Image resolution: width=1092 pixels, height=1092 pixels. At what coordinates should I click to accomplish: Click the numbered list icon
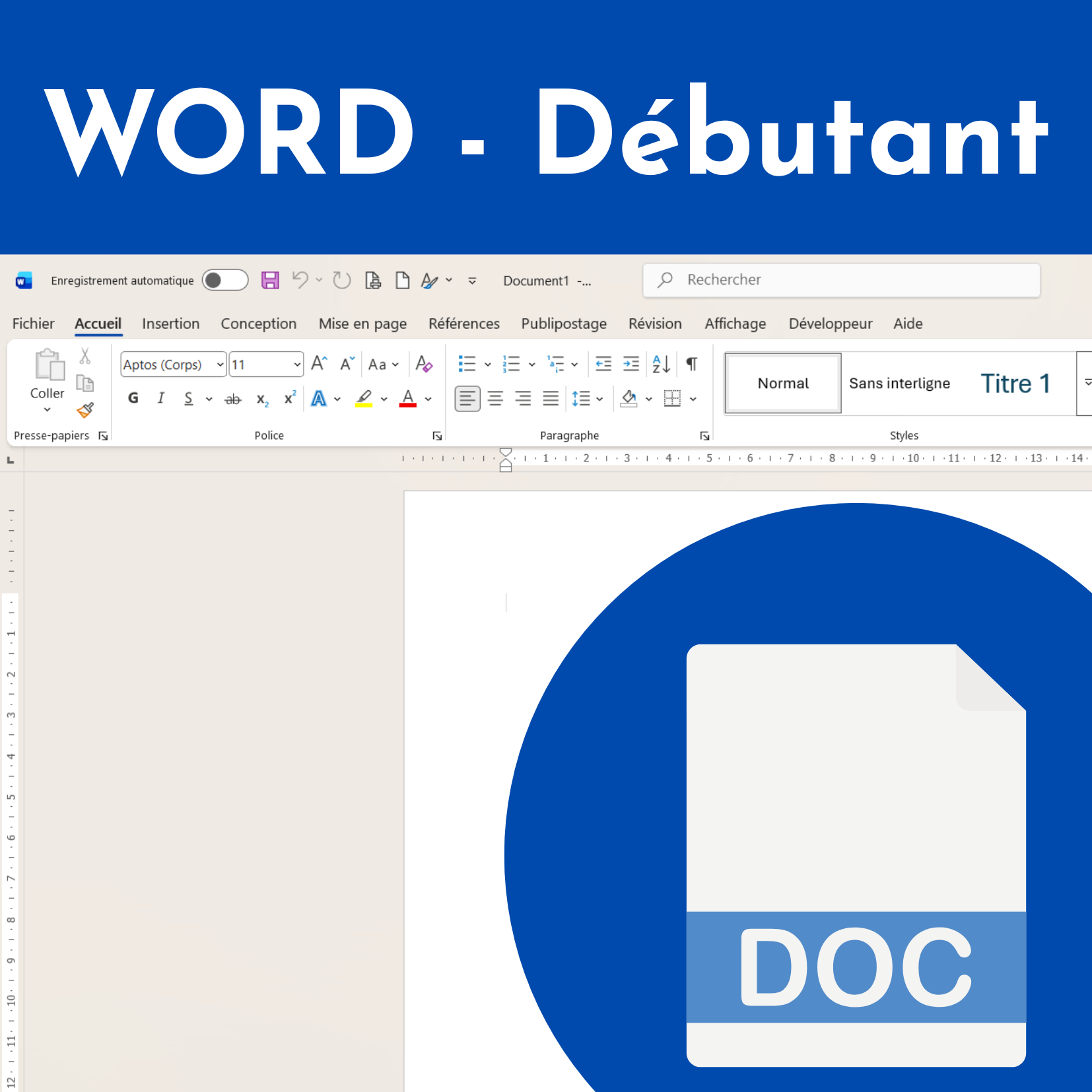click(x=511, y=364)
